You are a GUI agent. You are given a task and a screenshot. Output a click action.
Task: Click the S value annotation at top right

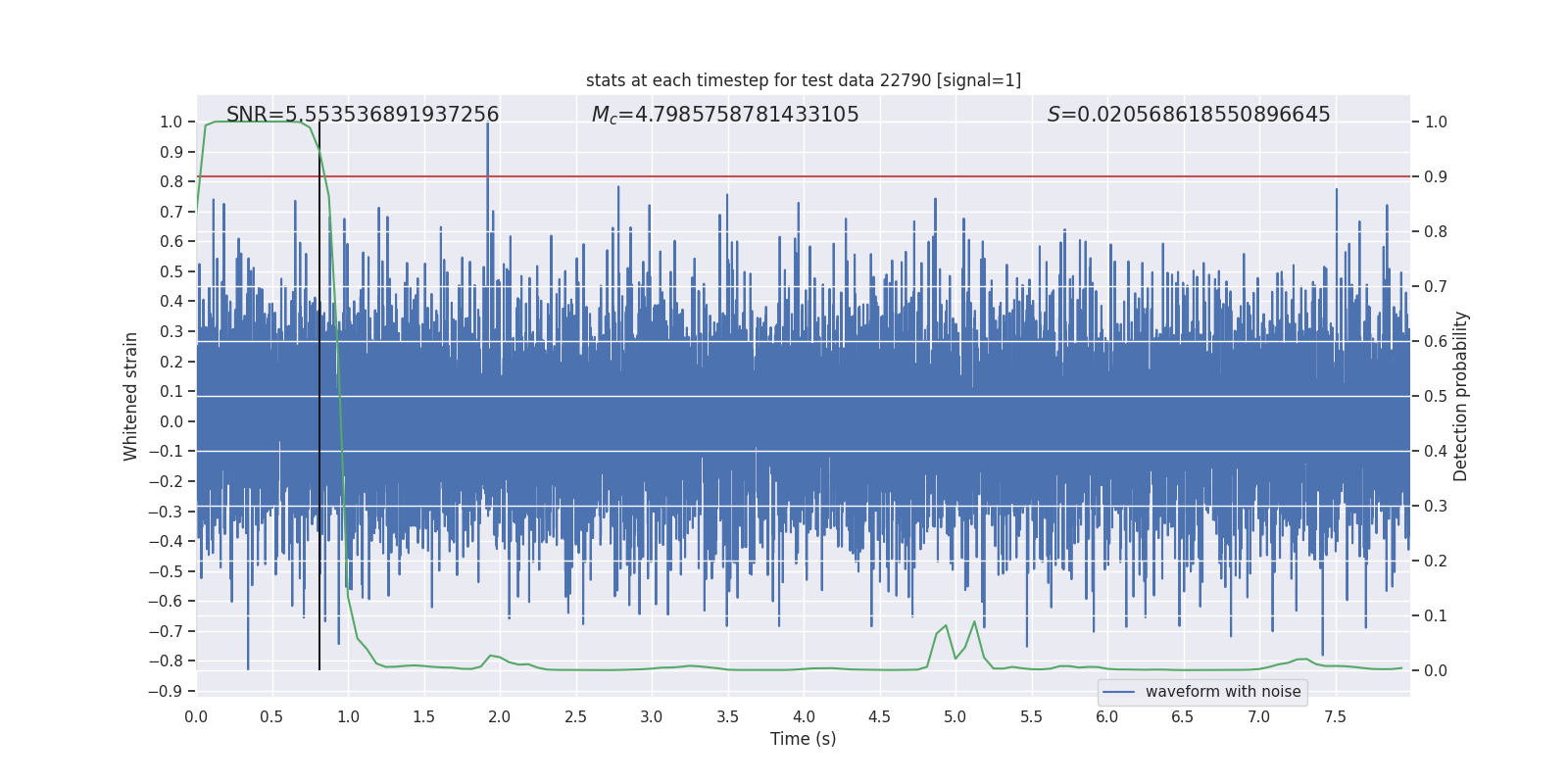[1188, 115]
